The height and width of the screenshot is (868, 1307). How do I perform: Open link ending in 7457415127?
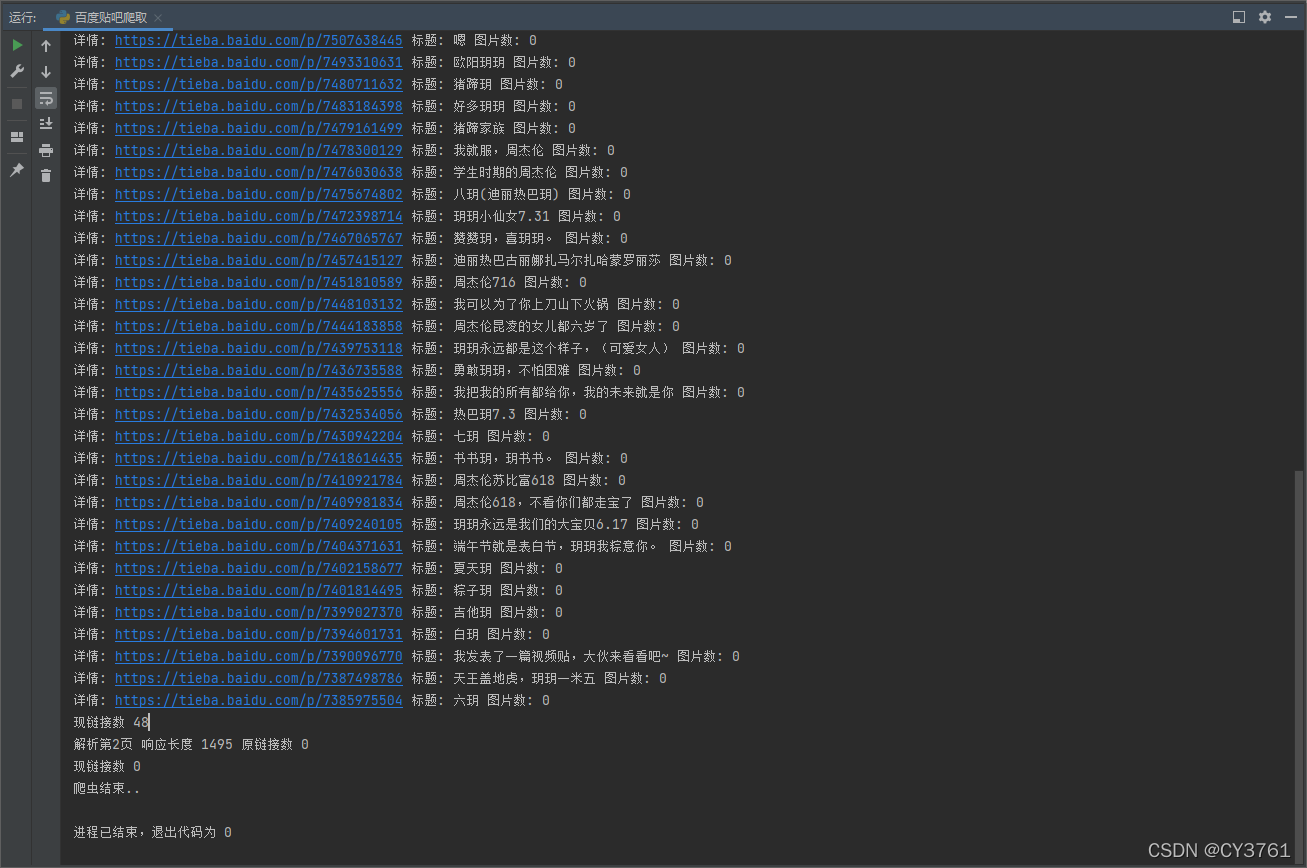pyautogui.click(x=259, y=260)
